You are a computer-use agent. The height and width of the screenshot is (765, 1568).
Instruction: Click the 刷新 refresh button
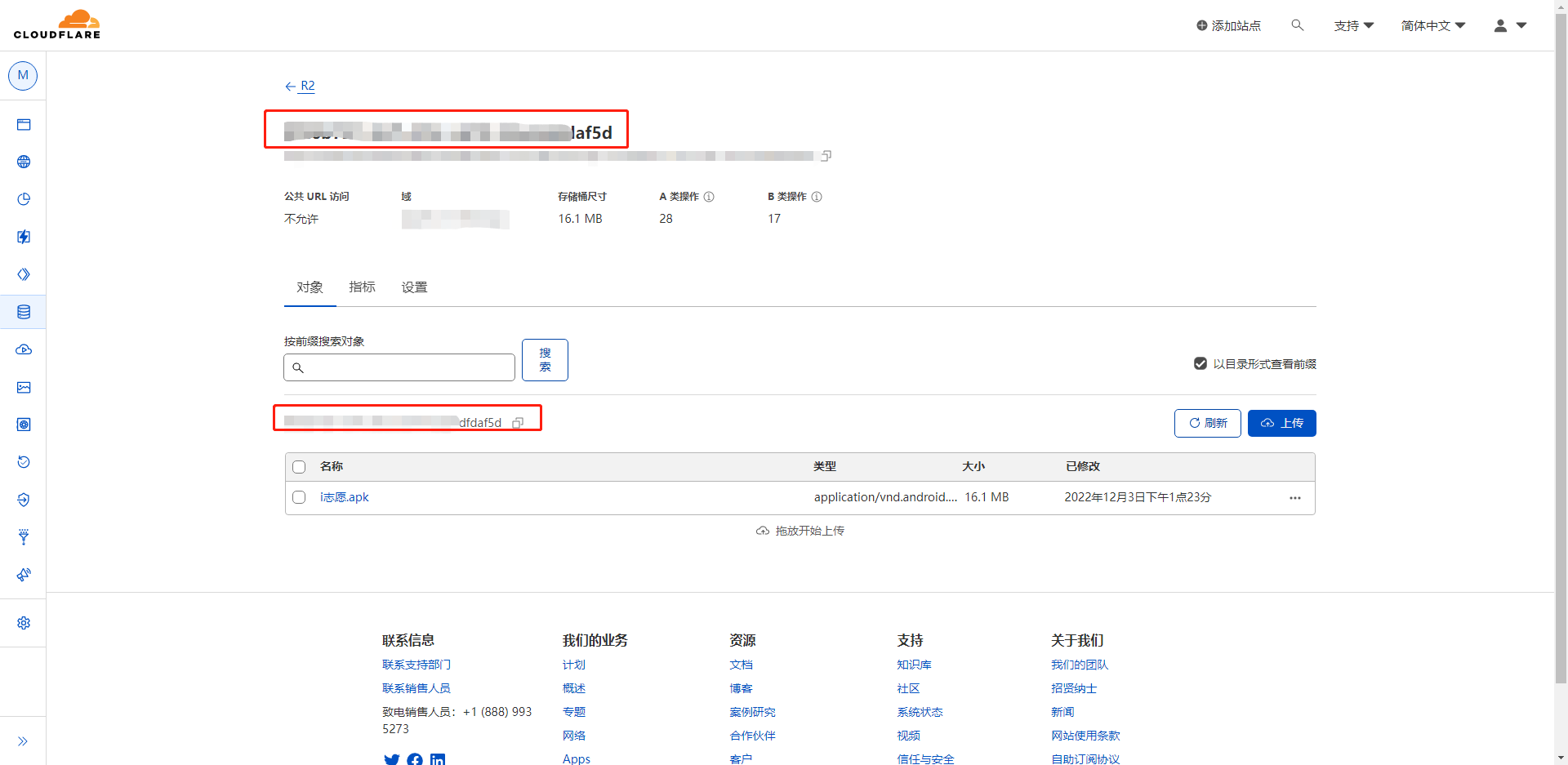coord(1208,423)
